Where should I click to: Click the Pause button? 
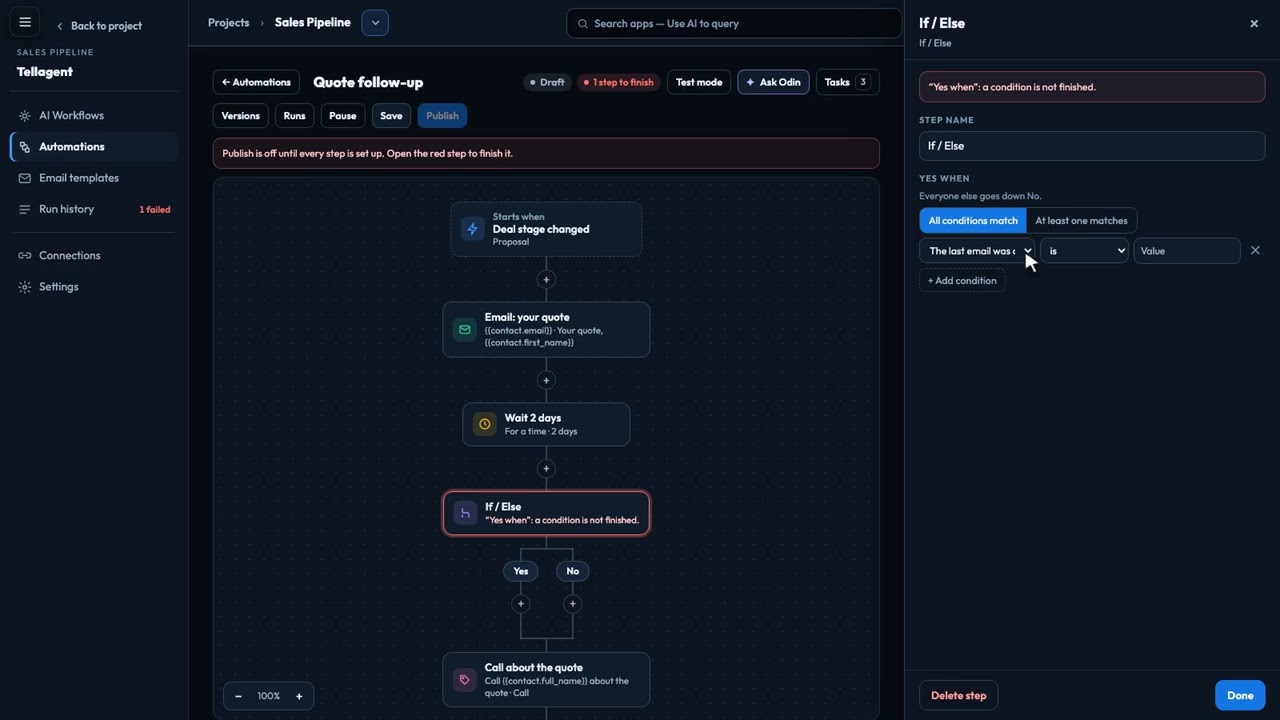(x=342, y=116)
